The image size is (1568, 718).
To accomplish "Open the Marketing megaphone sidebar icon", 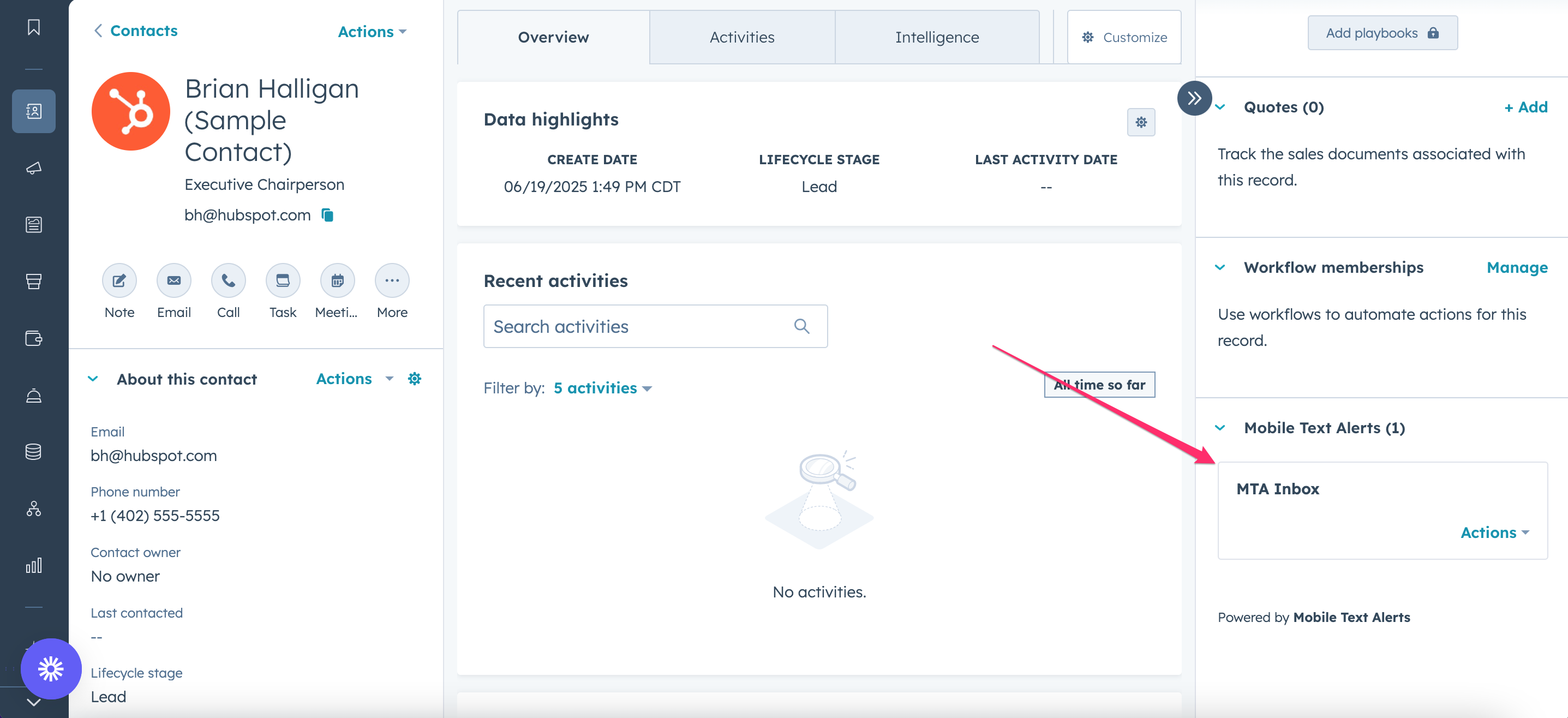I will click(33, 168).
